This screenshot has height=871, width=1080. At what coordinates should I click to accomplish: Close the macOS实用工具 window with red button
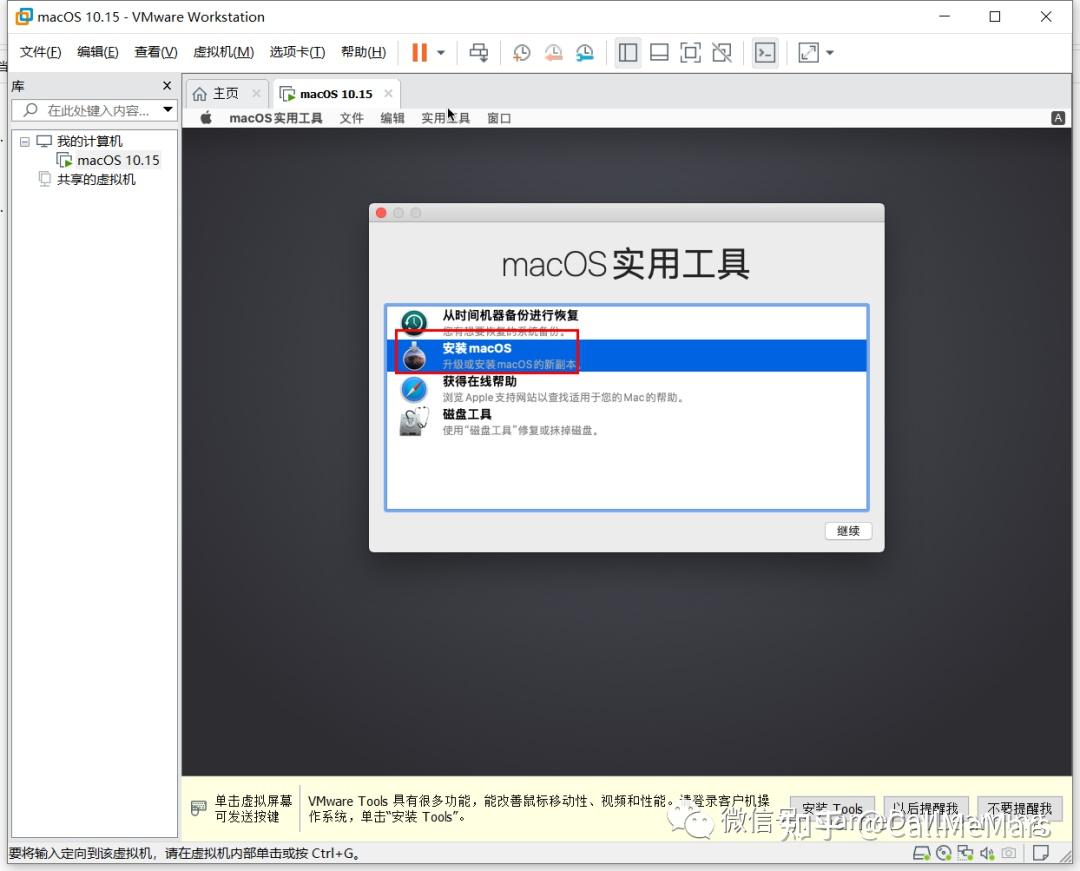[381, 213]
